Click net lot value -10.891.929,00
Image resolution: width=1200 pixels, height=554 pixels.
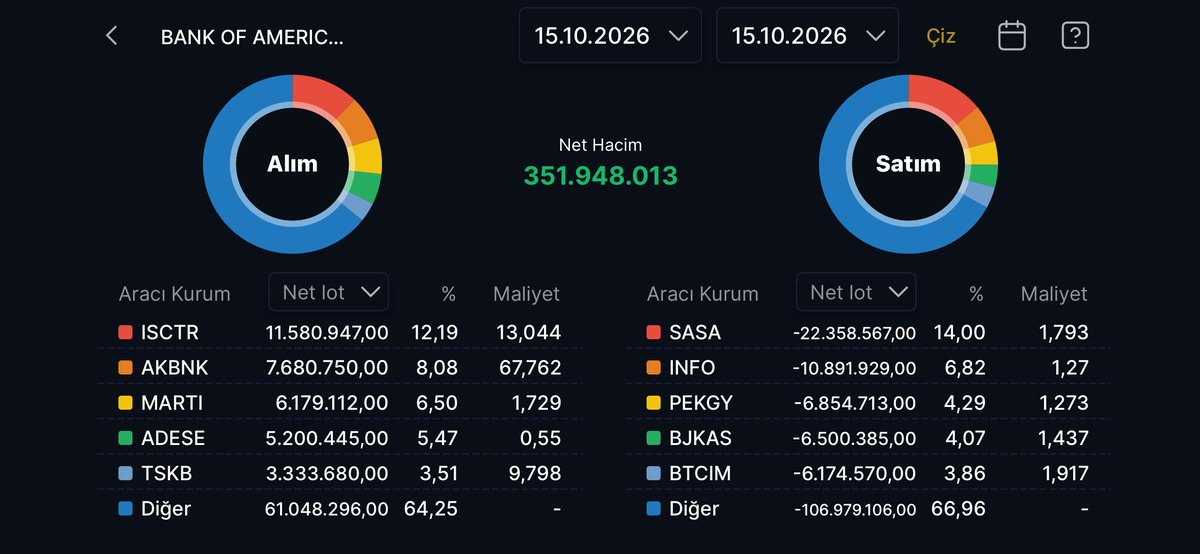click(x=855, y=368)
